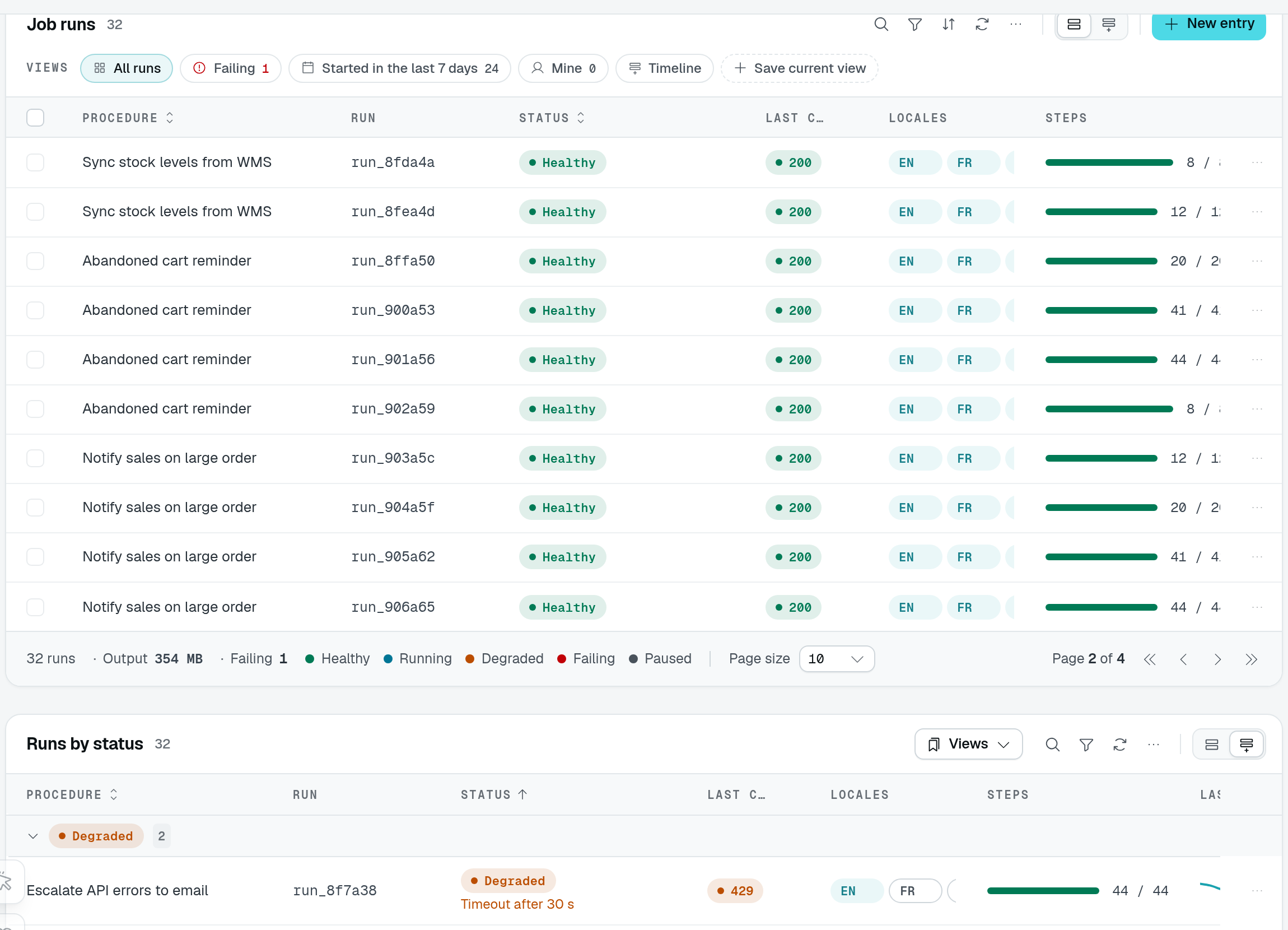Image resolution: width=1288 pixels, height=930 pixels.
Task: Switch Runs by status to list layout
Action: click(x=1211, y=744)
